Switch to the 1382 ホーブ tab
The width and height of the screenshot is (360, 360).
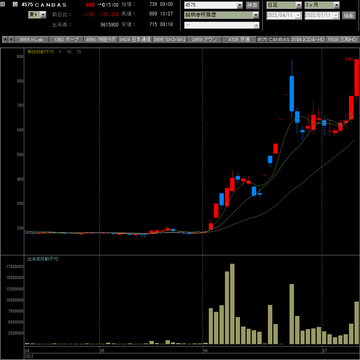66,39
